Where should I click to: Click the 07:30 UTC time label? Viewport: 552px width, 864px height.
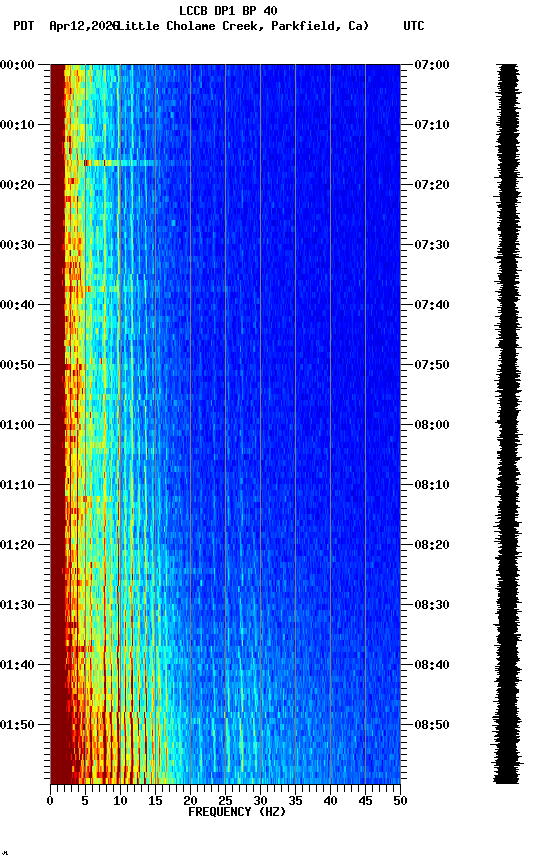click(432, 245)
